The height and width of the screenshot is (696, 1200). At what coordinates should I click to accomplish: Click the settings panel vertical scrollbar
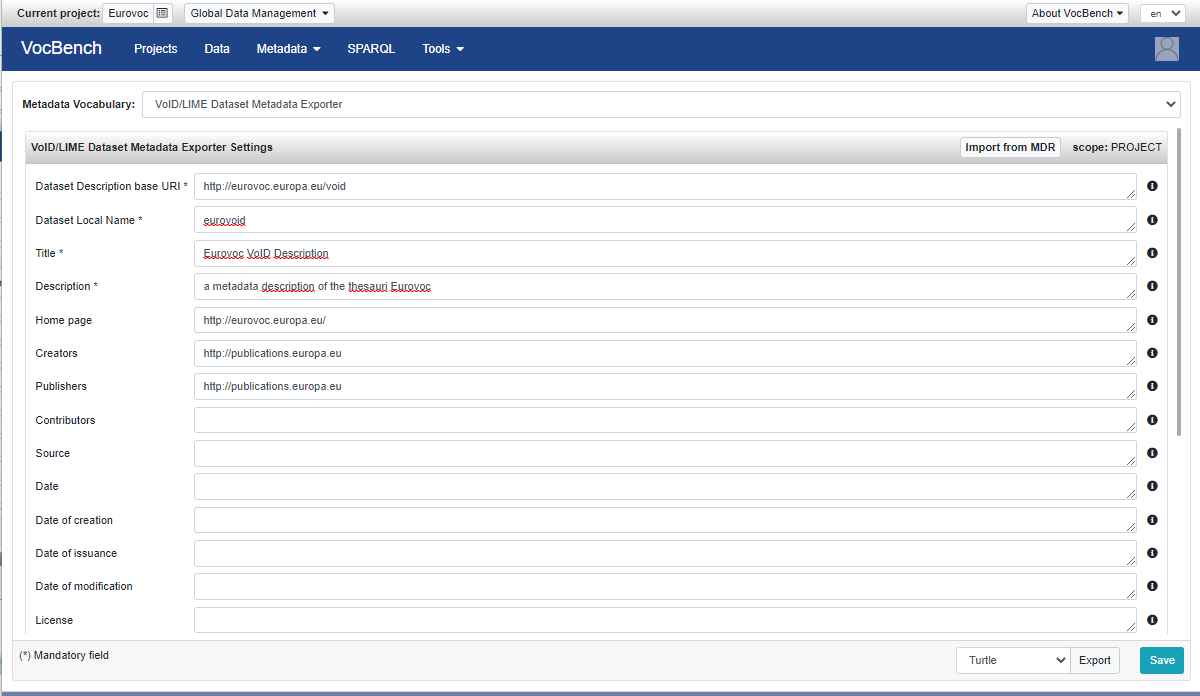[1179, 283]
